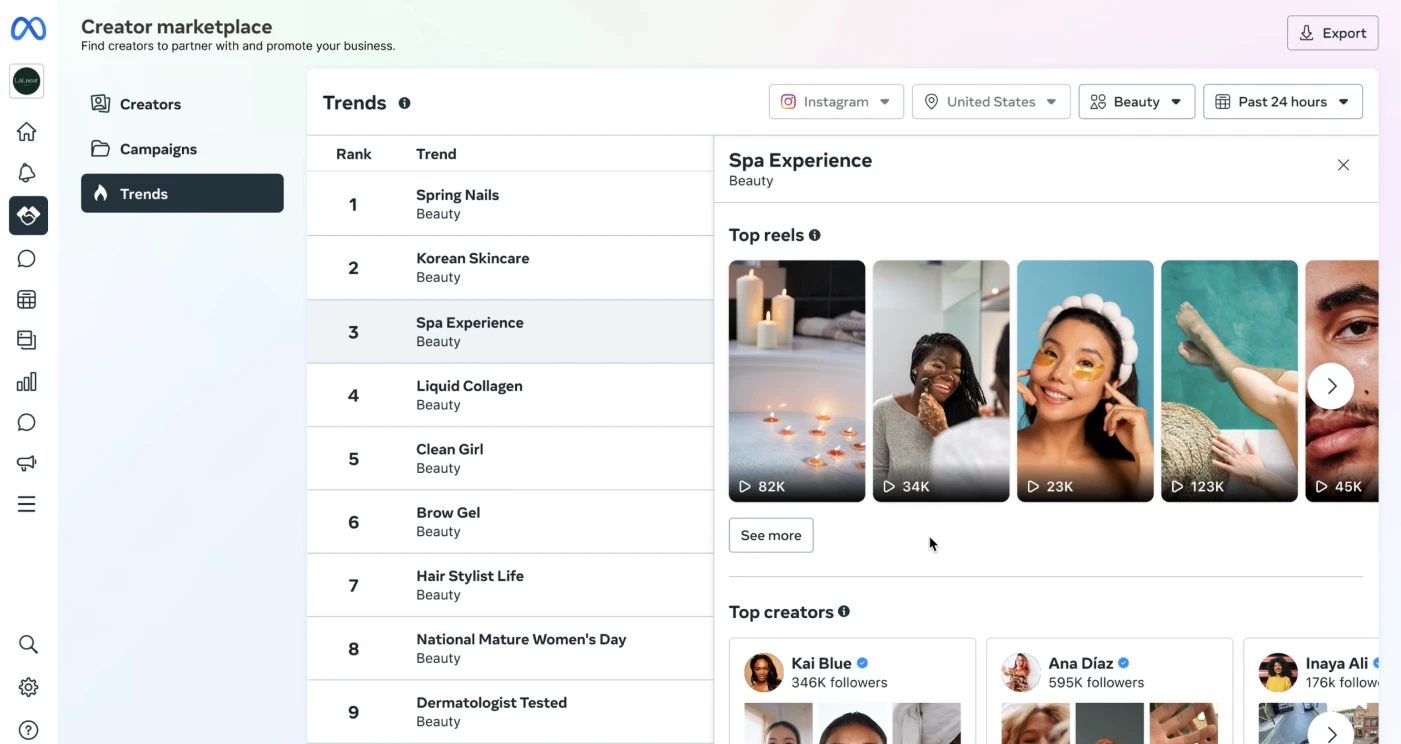Select the Spring Nails trend row
The height and width of the screenshot is (744, 1401).
click(510, 204)
